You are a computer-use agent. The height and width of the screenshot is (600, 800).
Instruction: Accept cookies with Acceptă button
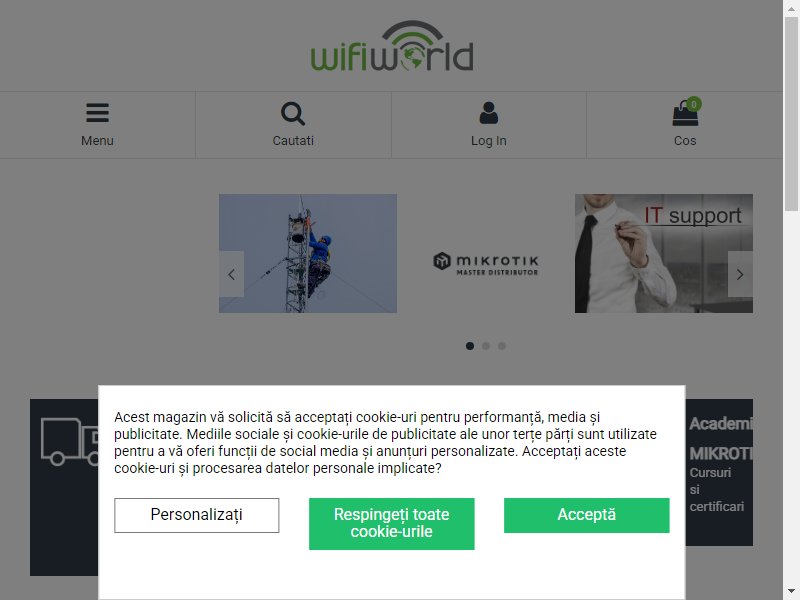point(587,515)
